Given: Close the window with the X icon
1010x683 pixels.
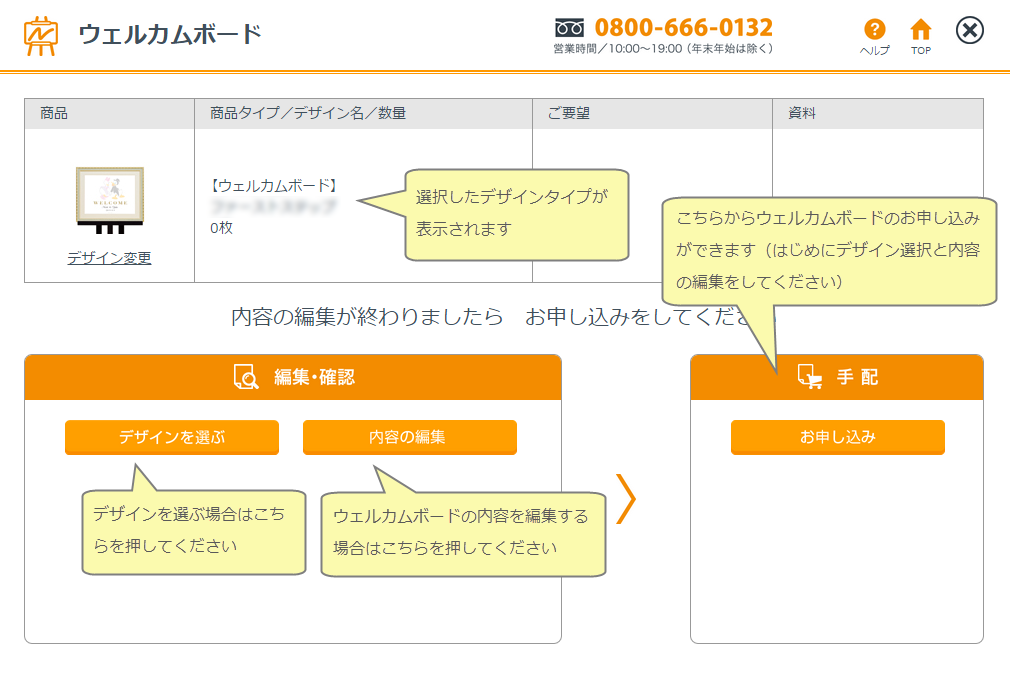Looking at the screenshot, I should point(969,31).
